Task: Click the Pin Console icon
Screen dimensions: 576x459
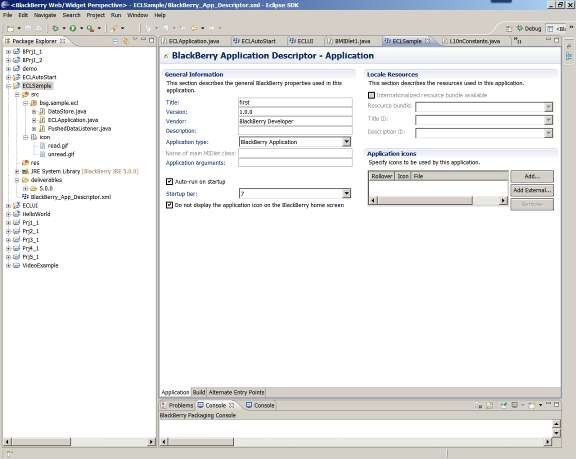Action: (x=504, y=405)
